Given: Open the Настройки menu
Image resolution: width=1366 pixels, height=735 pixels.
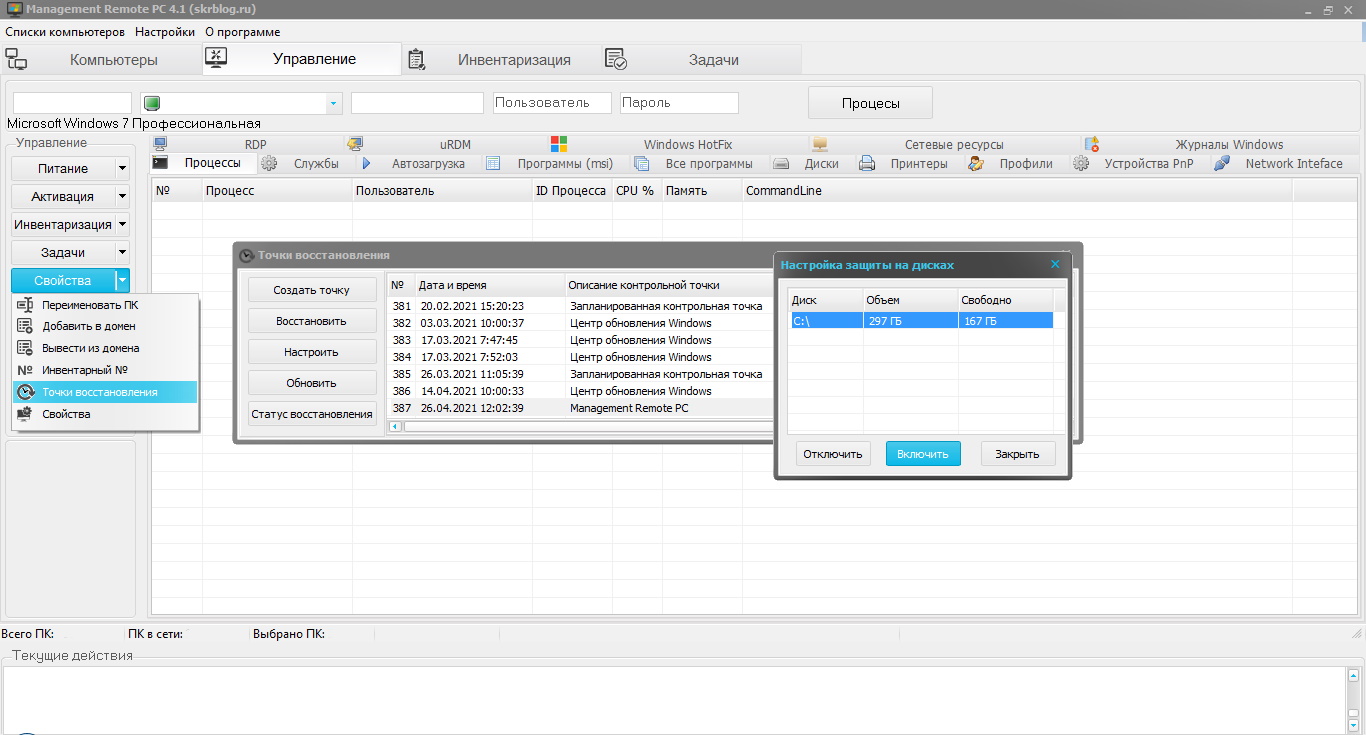Looking at the screenshot, I should [165, 32].
